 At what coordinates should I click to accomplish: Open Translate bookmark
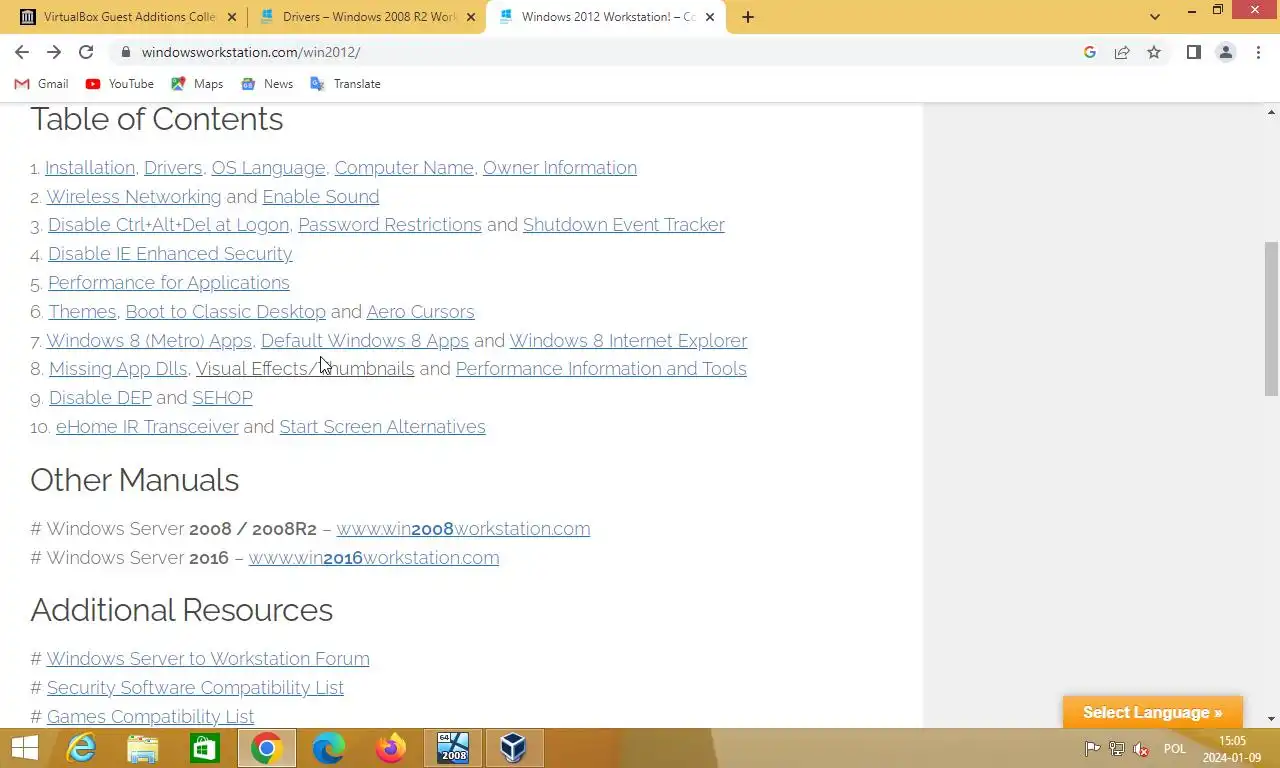point(346,84)
